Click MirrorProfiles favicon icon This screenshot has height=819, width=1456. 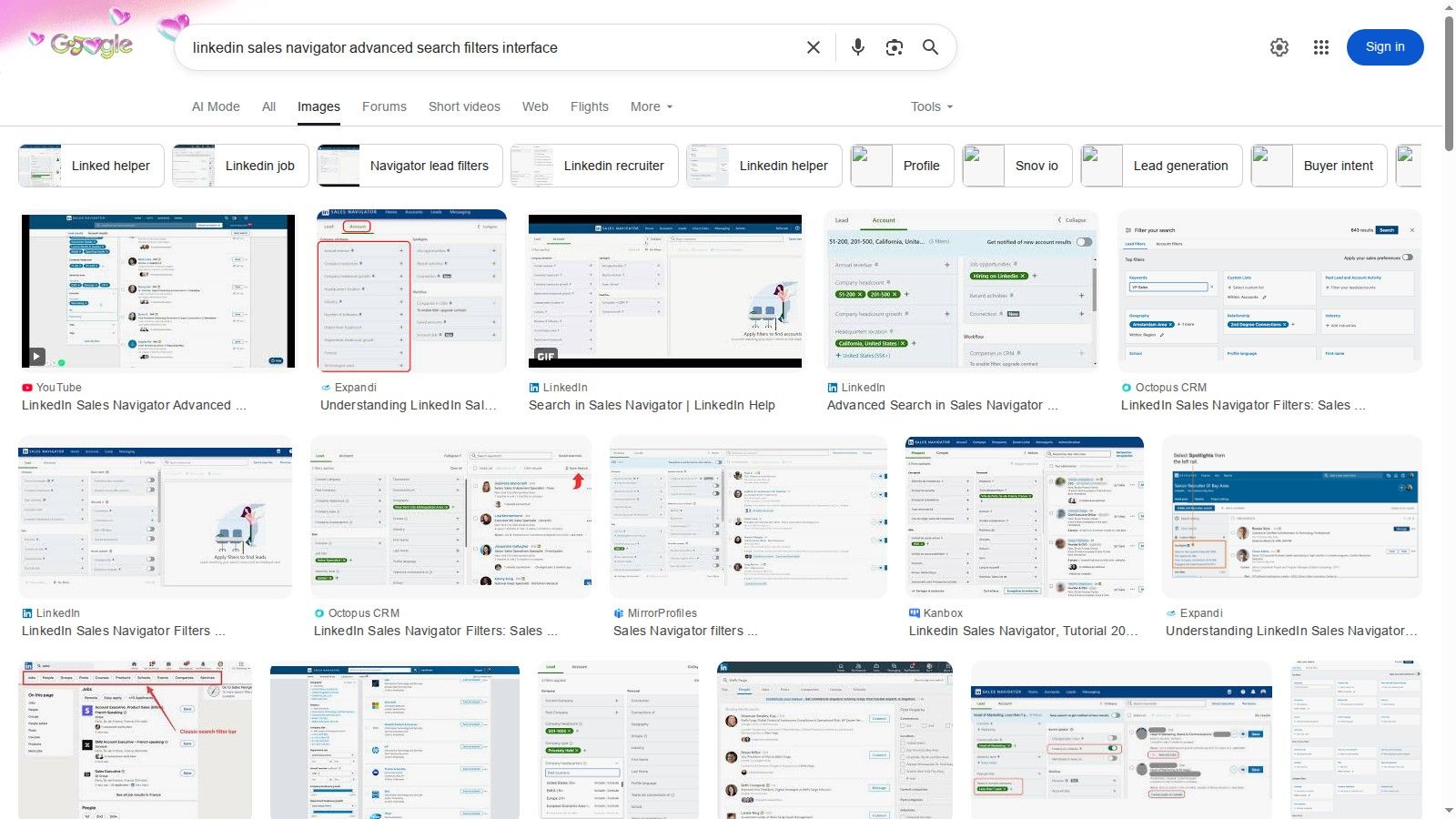click(619, 613)
